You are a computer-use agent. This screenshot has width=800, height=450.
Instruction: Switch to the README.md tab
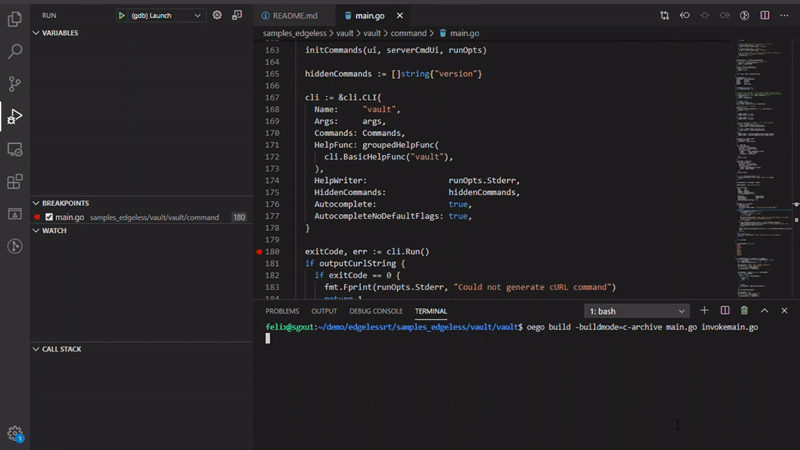pyautogui.click(x=294, y=16)
